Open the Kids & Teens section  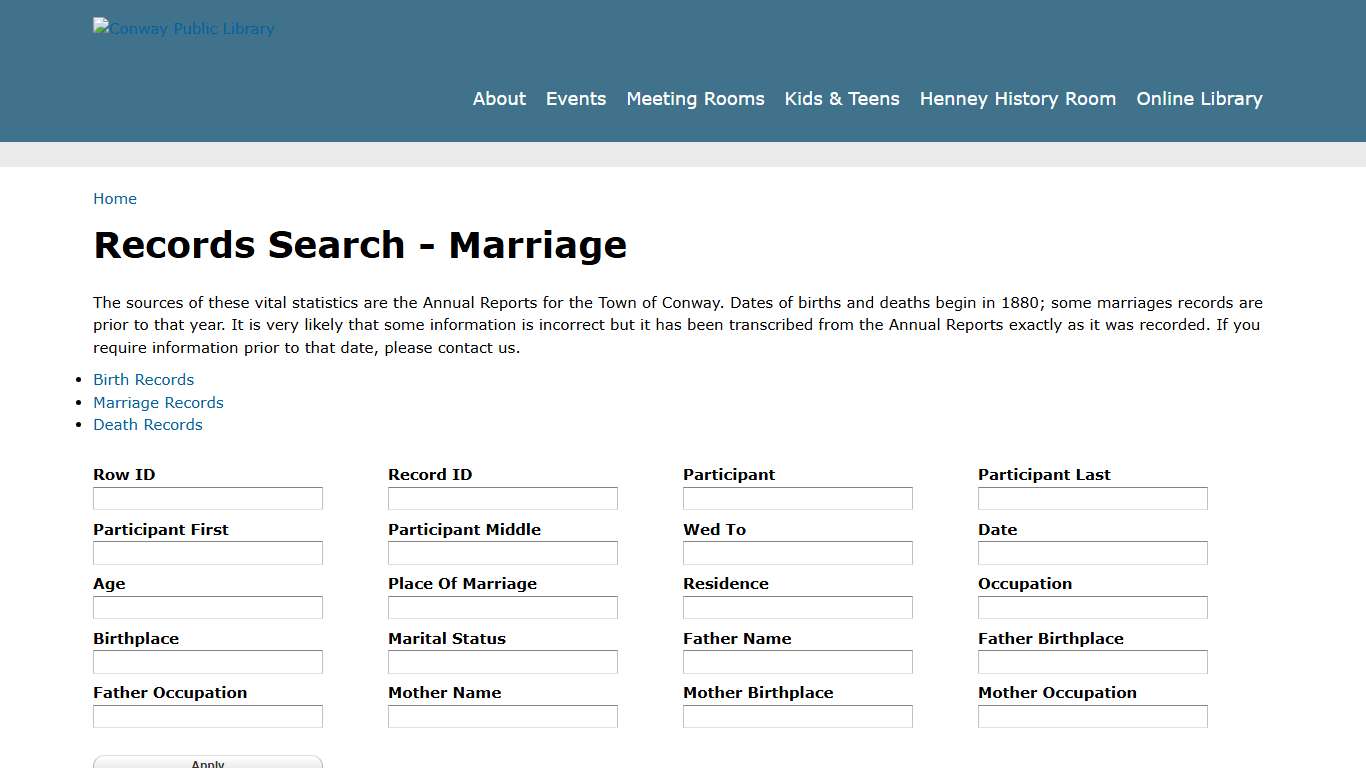(x=842, y=98)
